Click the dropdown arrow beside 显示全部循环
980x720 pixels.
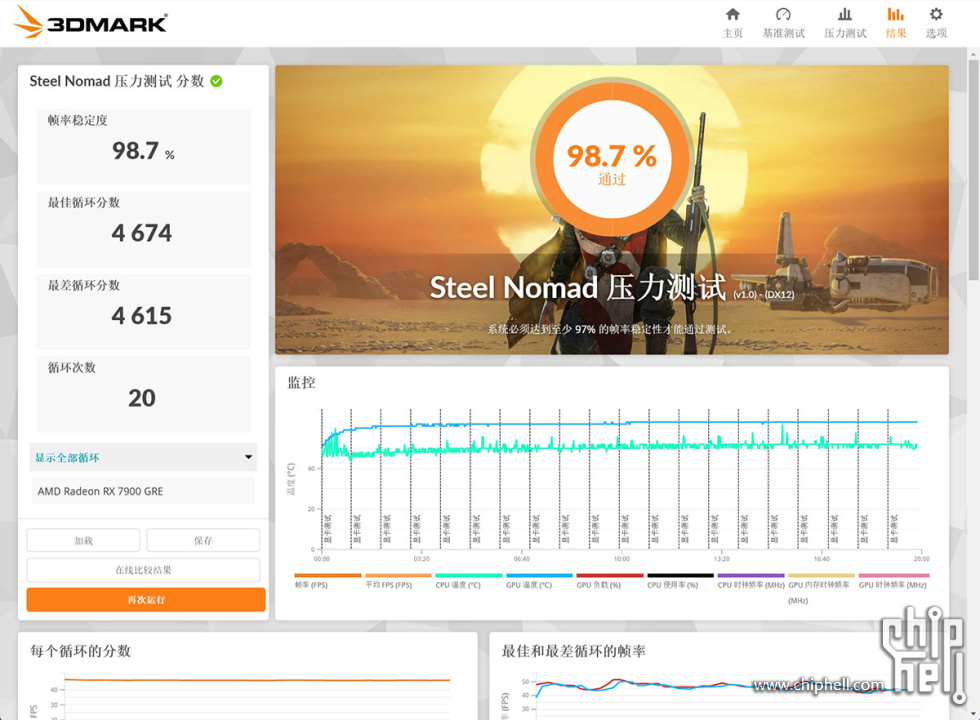(248, 458)
